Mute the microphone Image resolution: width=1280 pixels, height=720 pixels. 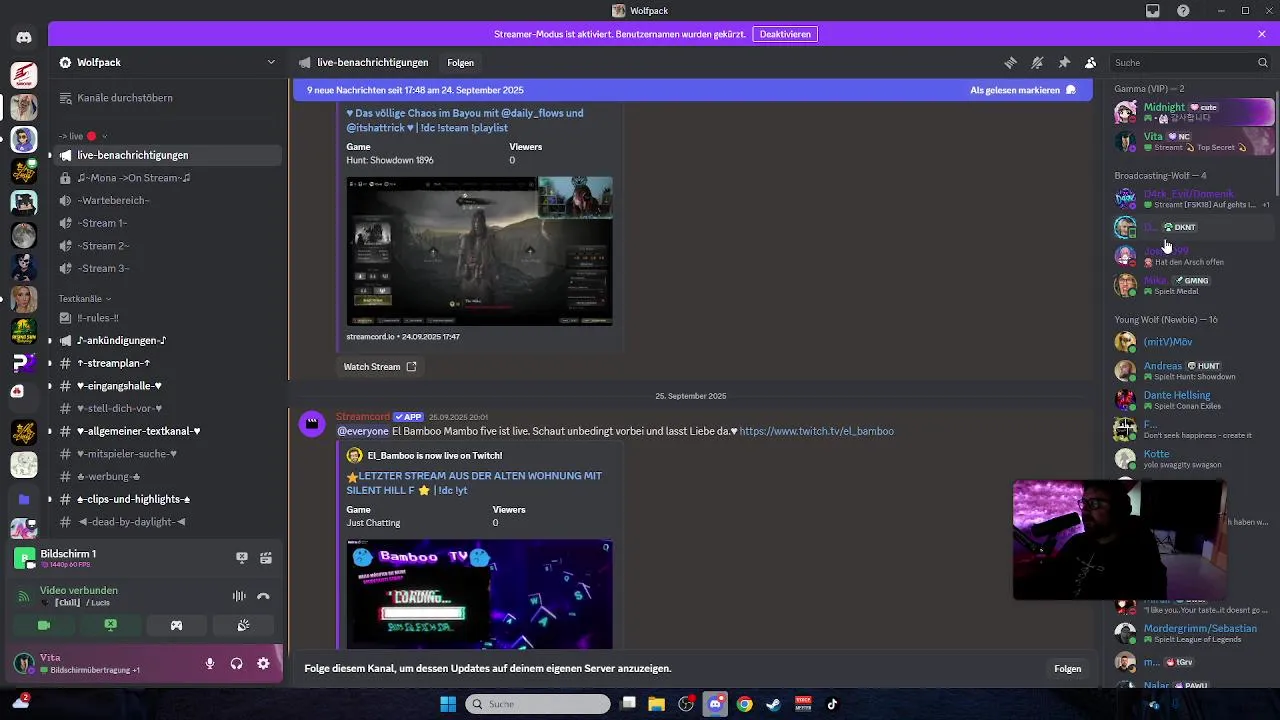pyautogui.click(x=210, y=663)
